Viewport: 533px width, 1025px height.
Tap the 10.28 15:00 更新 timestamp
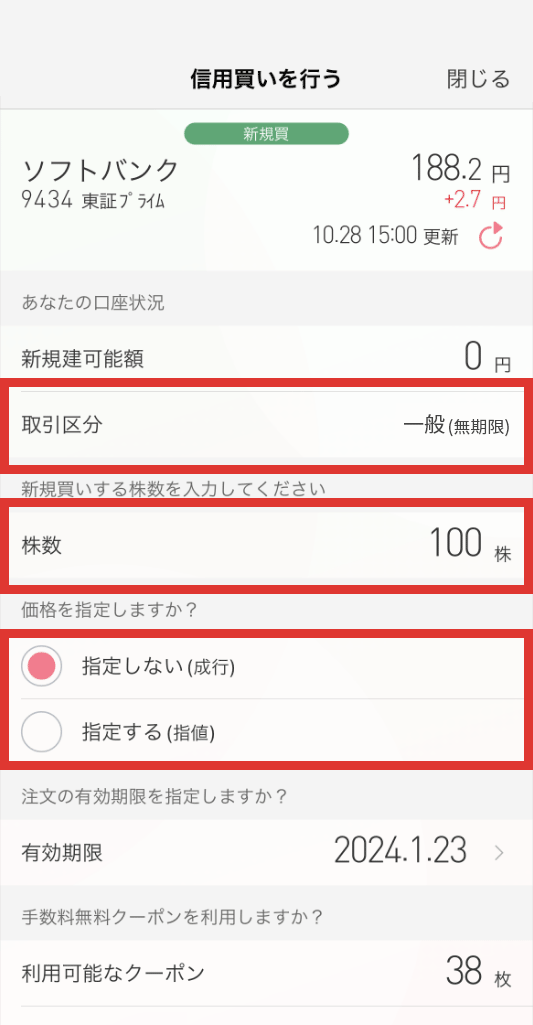(386, 236)
